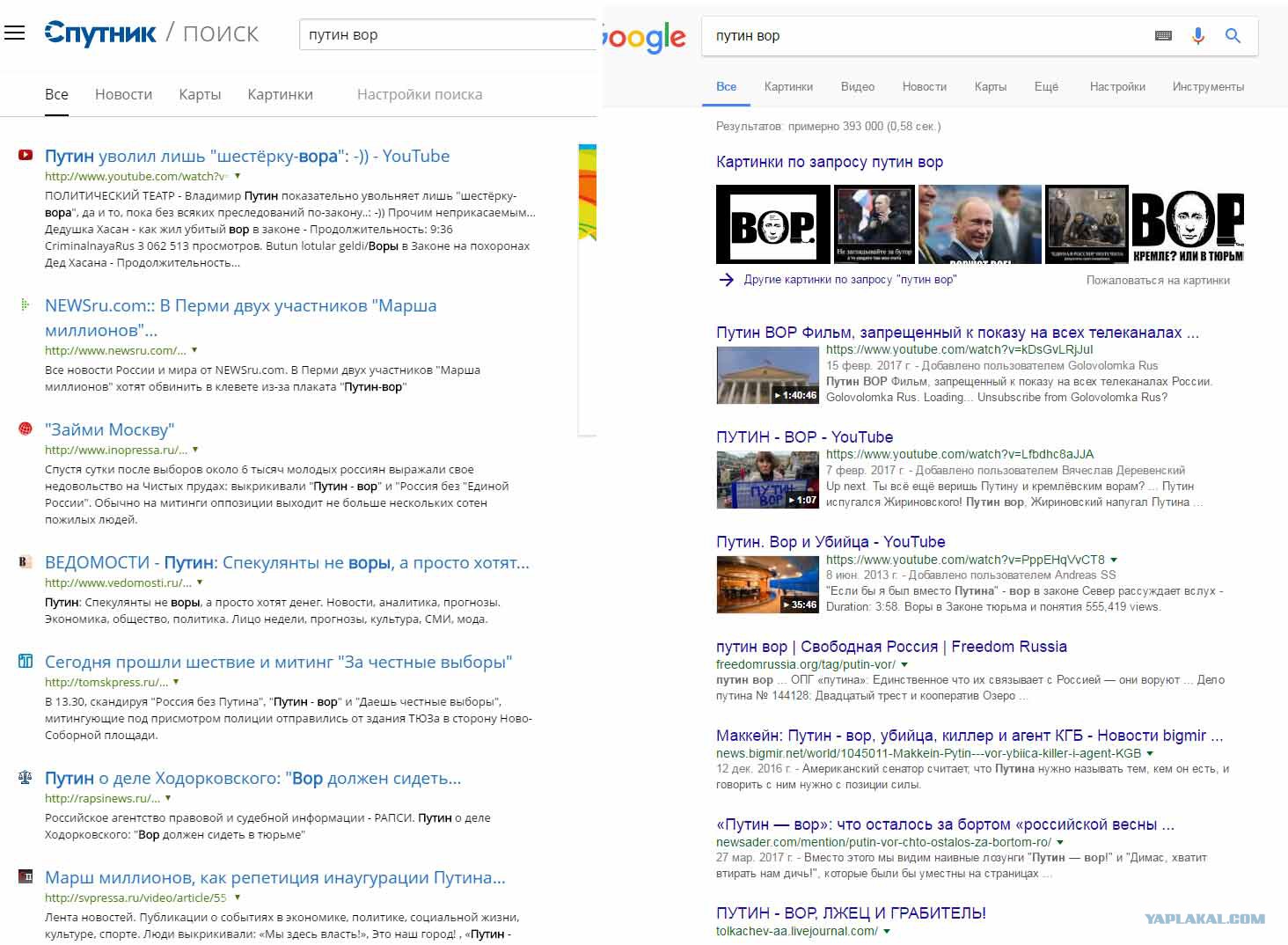Expand the dropdown arrow after vedomosti.ru URL

coord(200,582)
